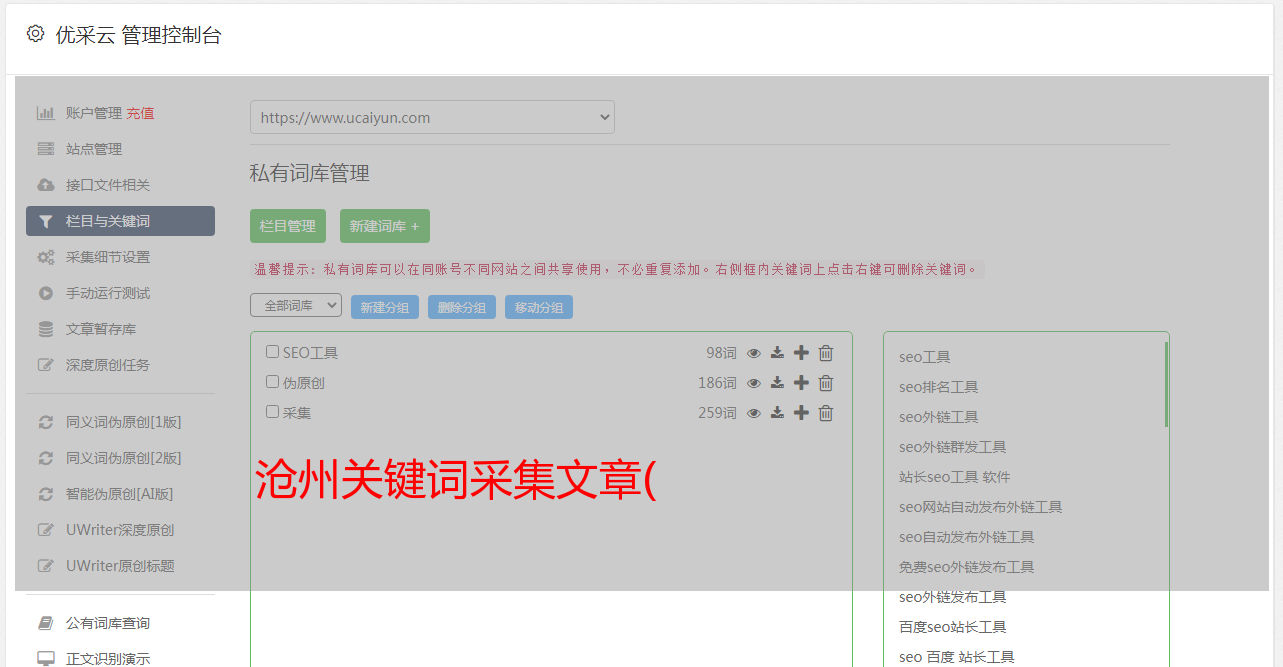Go to 站点管理 menu item
The height and width of the screenshot is (667, 1283).
coord(94,149)
